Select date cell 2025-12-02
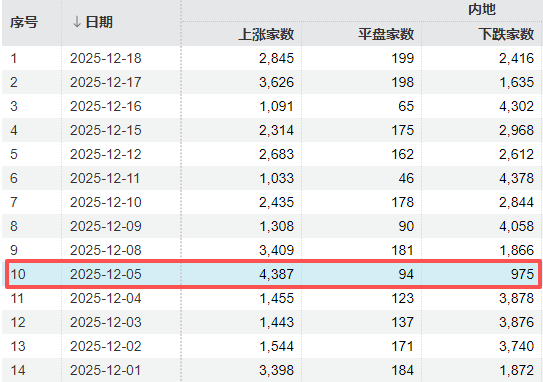Screen dimensions: 543x382 pos(106,346)
